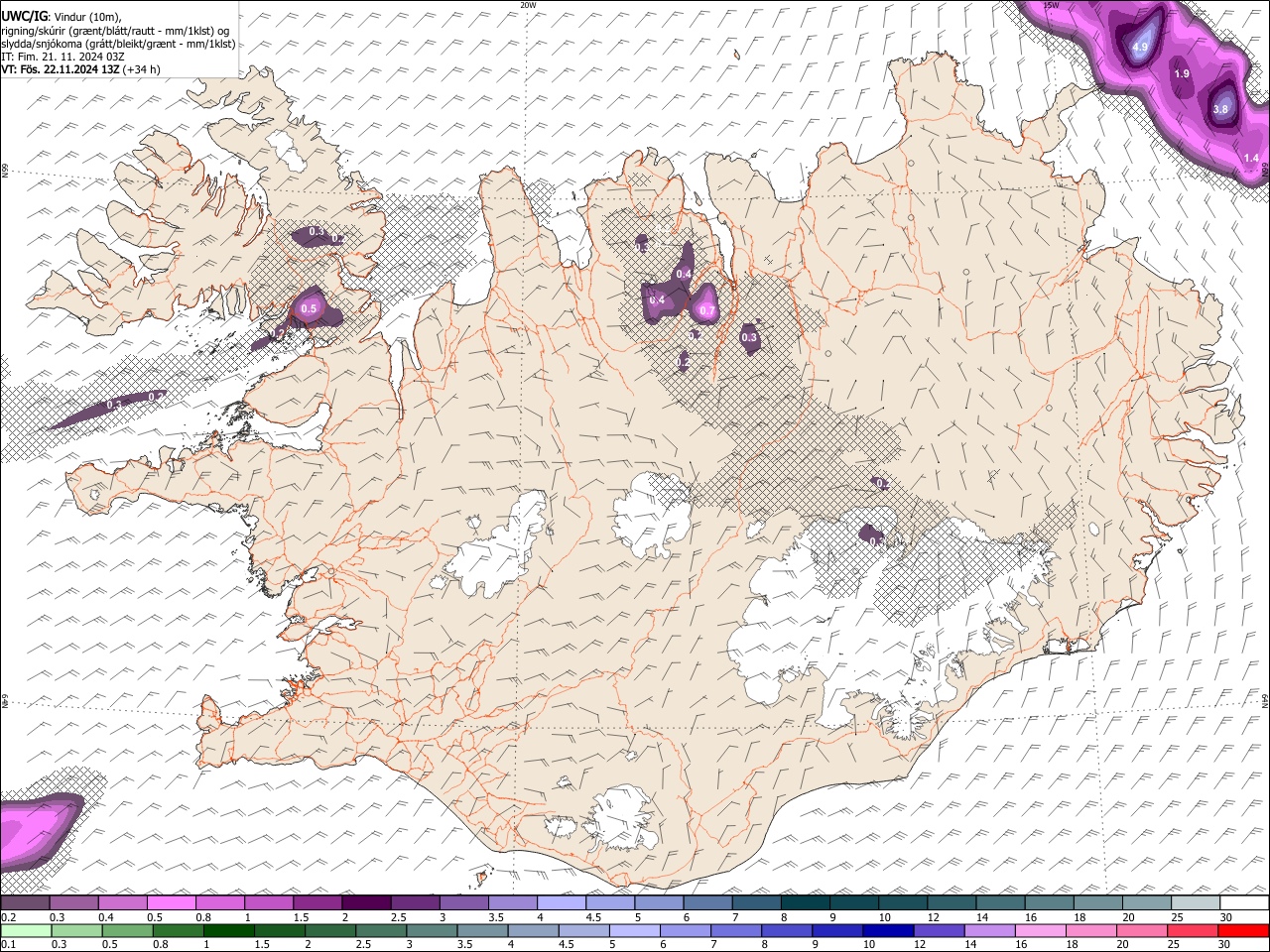The width and height of the screenshot is (1270, 952).
Task: Pick the dark blue 10 legend swatch
Action: 887,930
